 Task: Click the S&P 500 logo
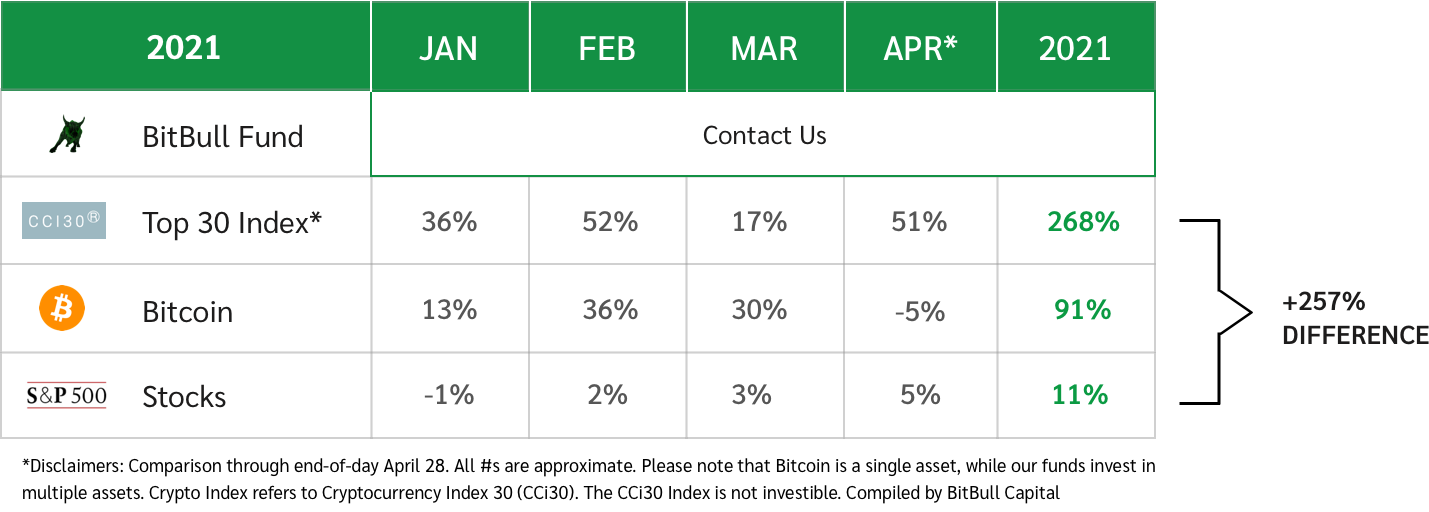tap(66, 396)
